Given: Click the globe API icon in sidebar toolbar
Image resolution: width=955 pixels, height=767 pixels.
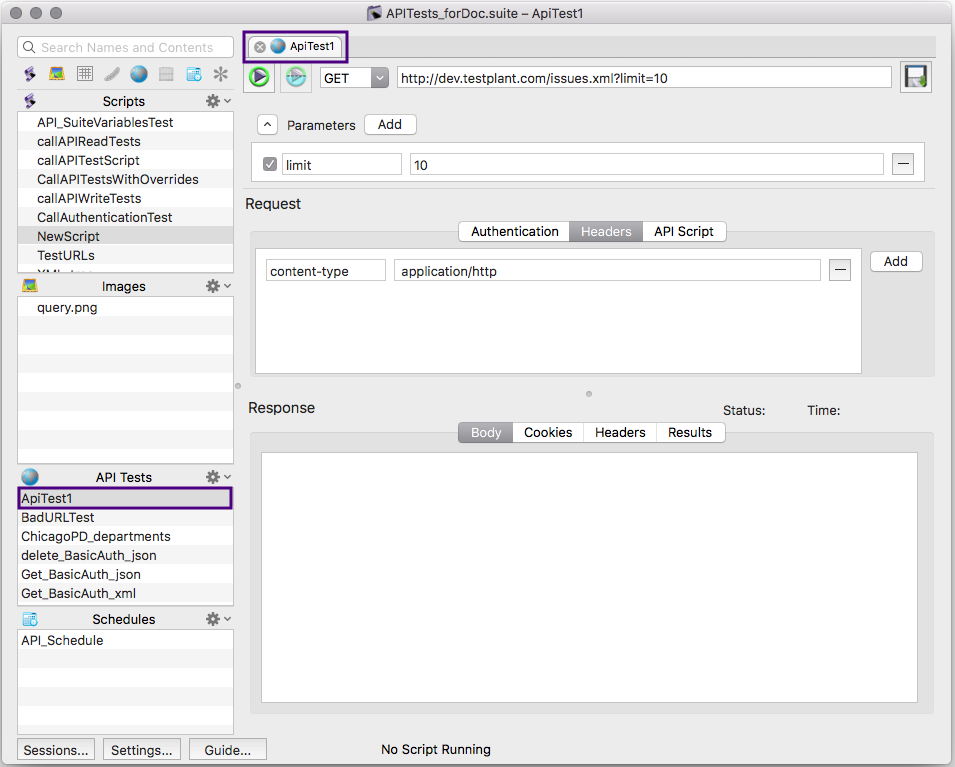Looking at the screenshot, I should pos(139,74).
